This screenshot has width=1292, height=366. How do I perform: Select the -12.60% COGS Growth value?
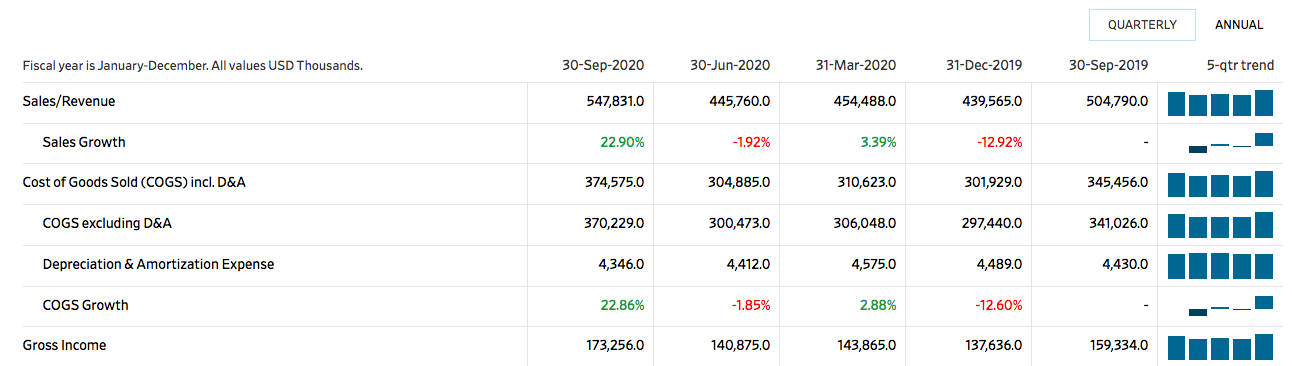999,305
